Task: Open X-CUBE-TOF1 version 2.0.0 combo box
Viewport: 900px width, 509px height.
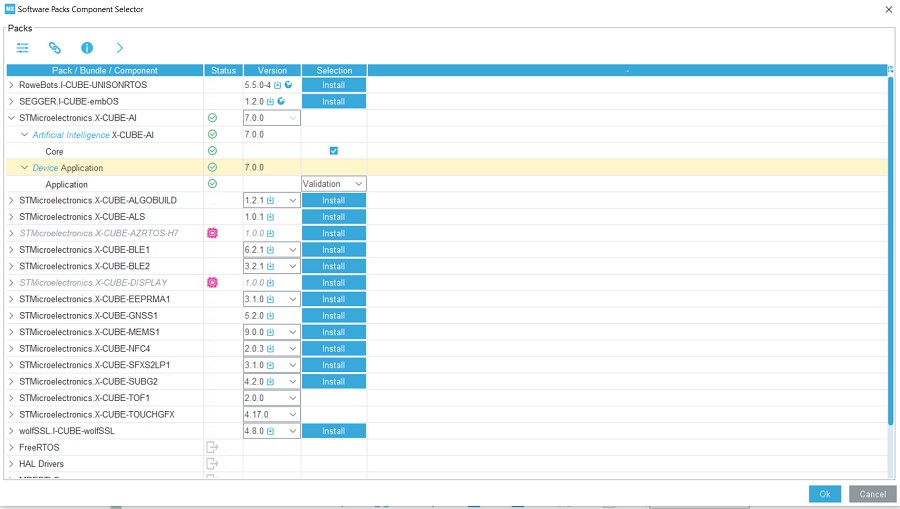Action: [x=271, y=398]
